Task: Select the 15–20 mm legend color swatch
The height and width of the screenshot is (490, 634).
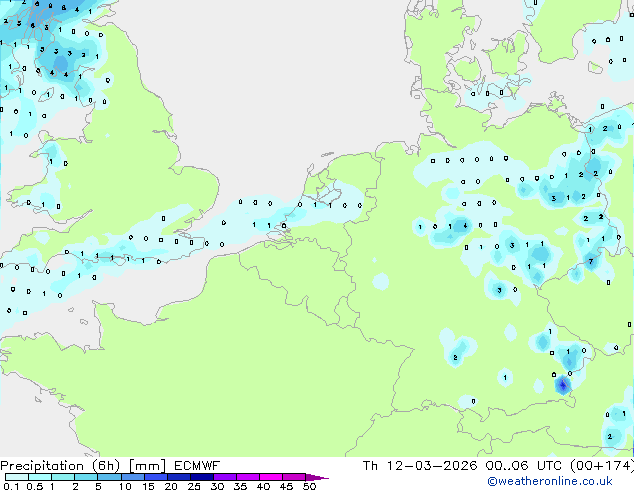Action: 156,477
